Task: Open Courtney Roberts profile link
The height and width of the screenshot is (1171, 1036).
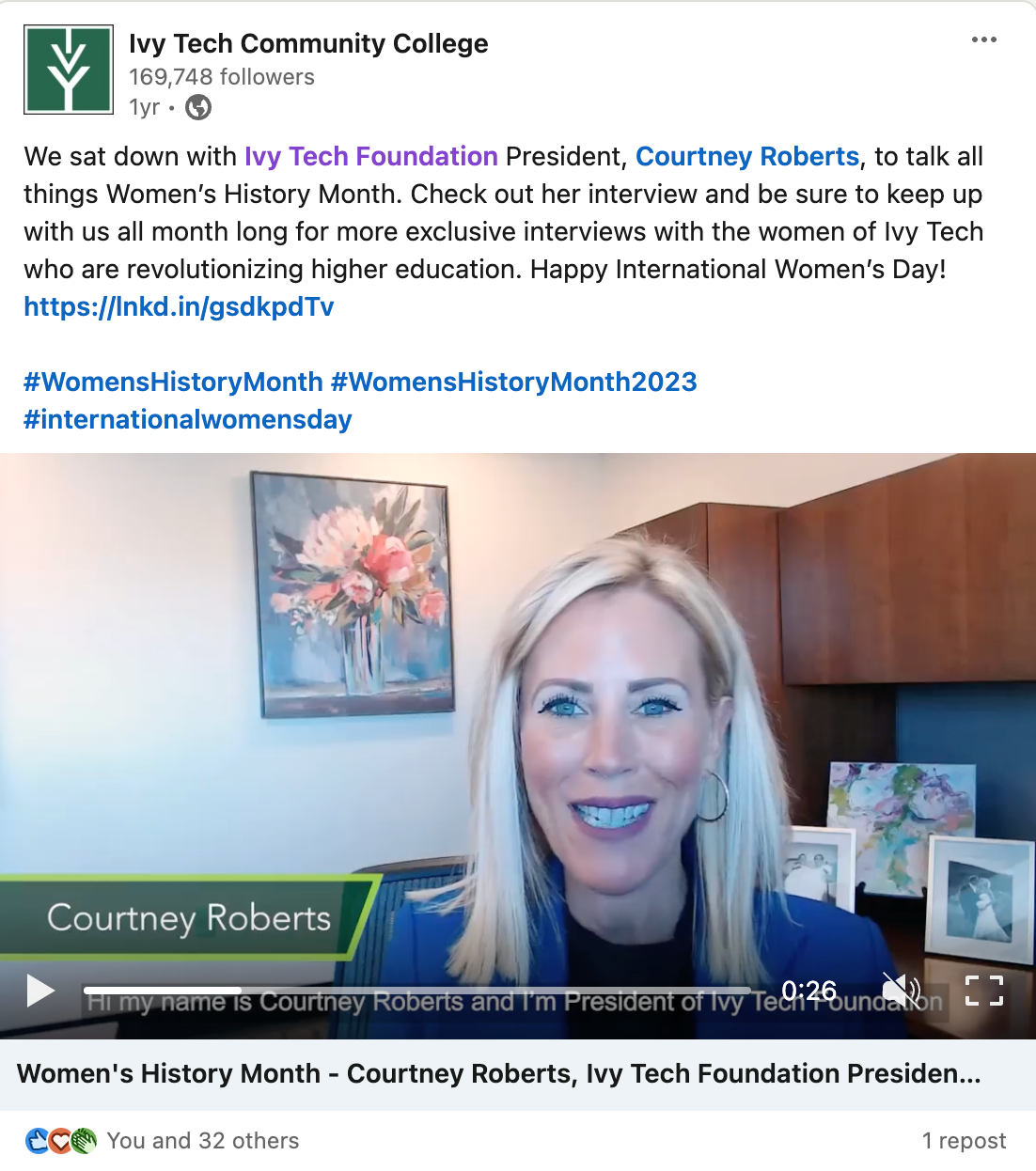Action: 747,156
